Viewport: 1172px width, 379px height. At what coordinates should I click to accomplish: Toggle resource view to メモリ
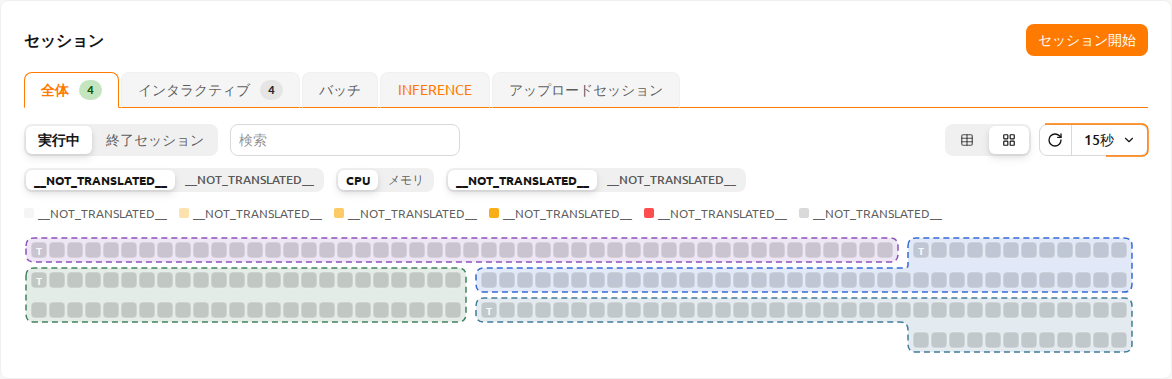point(406,180)
